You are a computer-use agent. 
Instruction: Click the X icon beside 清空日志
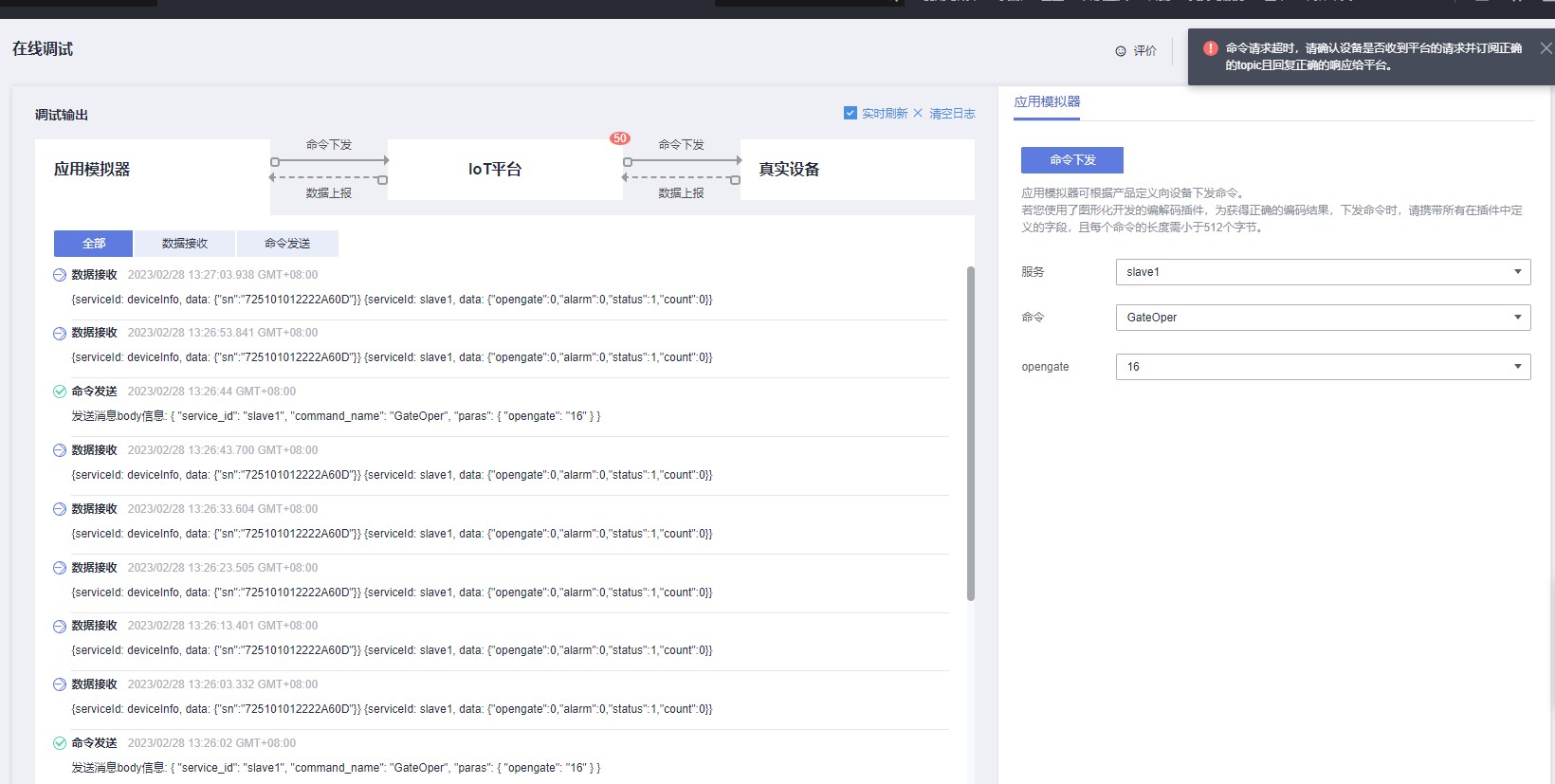point(918,113)
